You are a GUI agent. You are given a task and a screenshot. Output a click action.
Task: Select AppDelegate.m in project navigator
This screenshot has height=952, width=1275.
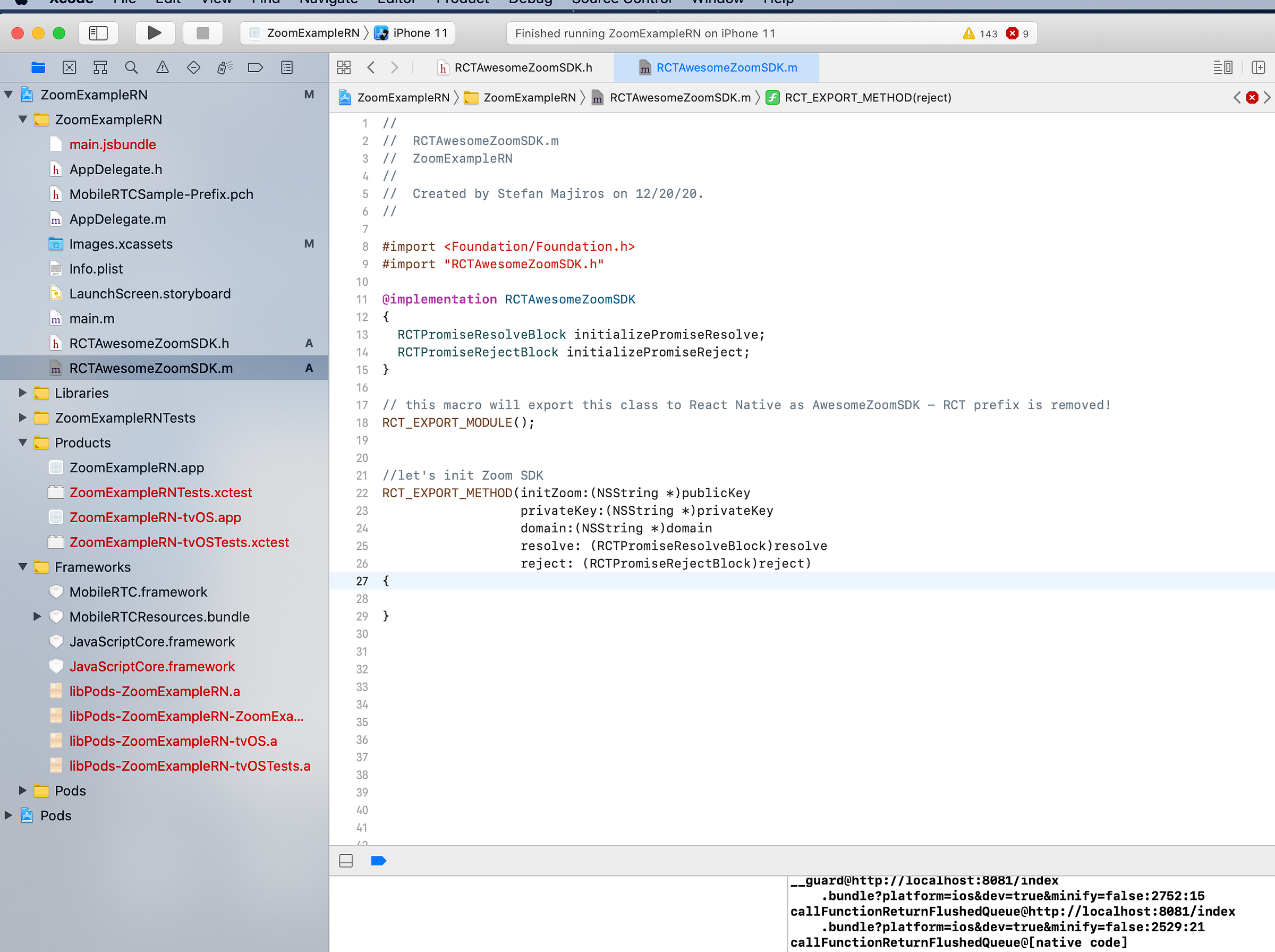117,219
